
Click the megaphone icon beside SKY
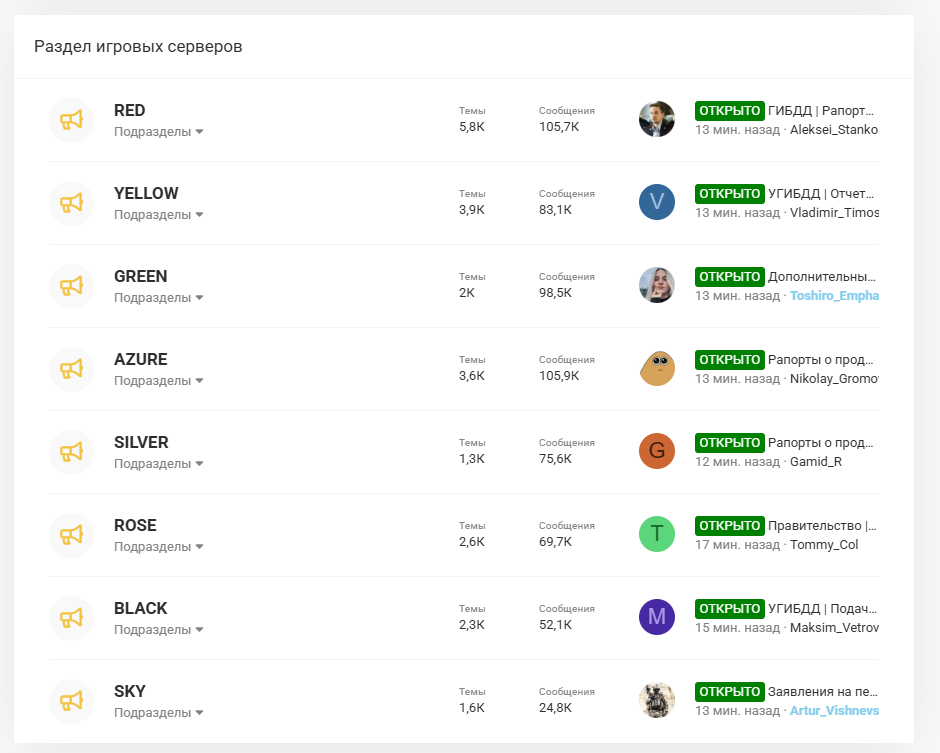71,701
